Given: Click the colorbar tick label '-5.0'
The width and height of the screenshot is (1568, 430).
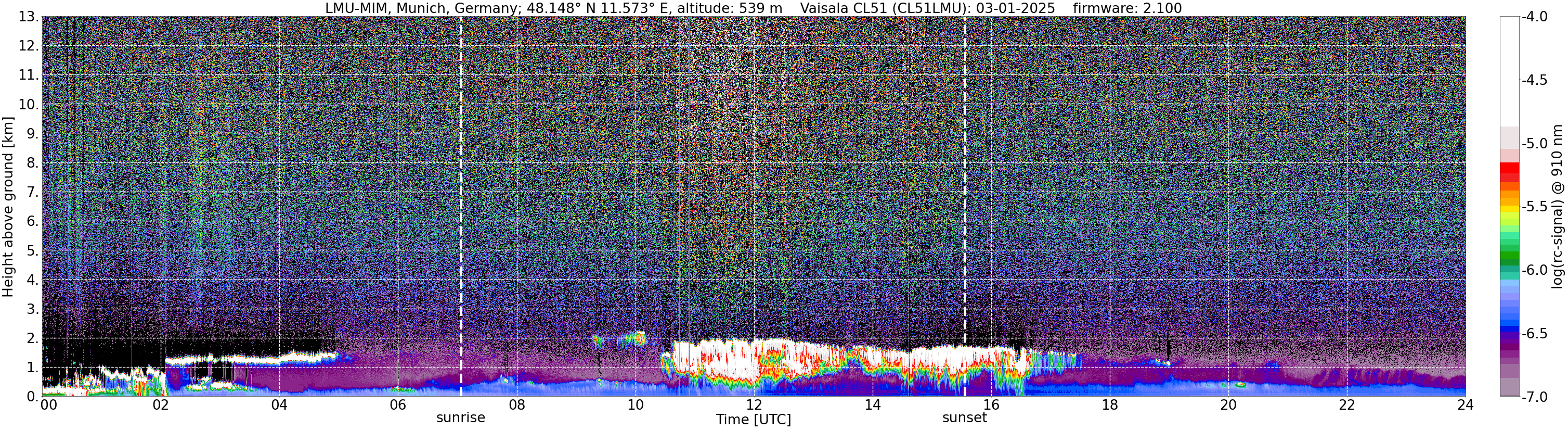Looking at the screenshot, I should [1535, 144].
